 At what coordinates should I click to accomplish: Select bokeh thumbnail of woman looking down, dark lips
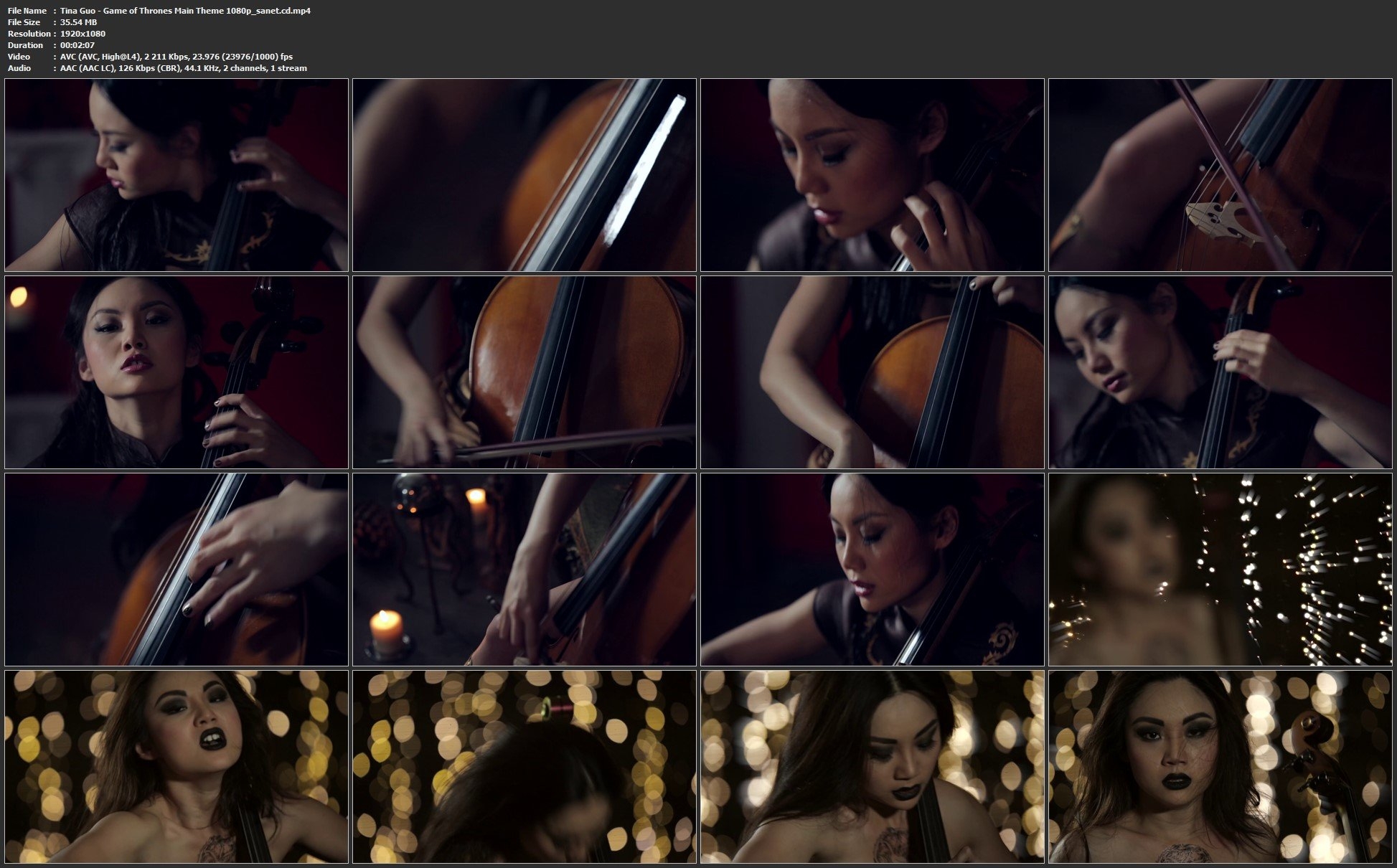(x=872, y=767)
